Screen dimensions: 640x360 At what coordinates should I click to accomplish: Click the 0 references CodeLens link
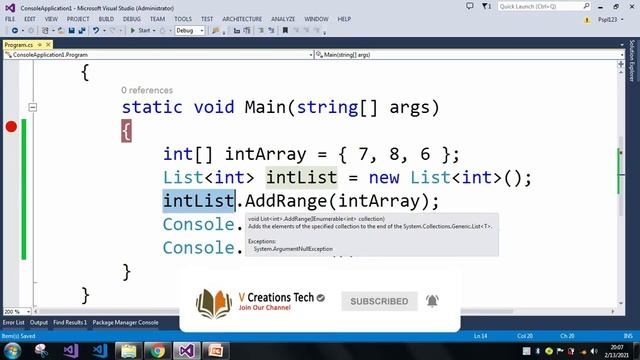point(147,90)
